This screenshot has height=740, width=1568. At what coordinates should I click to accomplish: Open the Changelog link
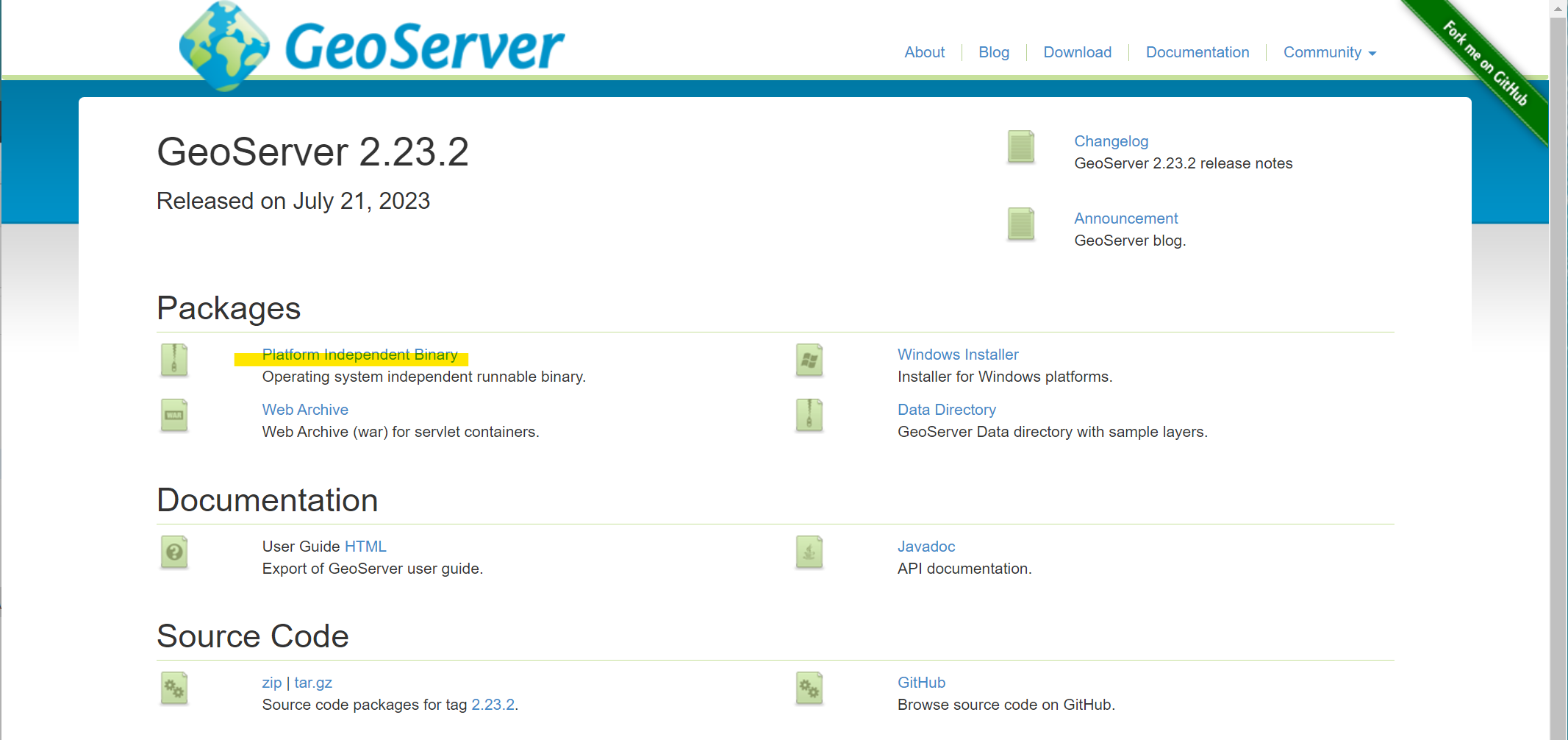click(x=1111, y=141)
